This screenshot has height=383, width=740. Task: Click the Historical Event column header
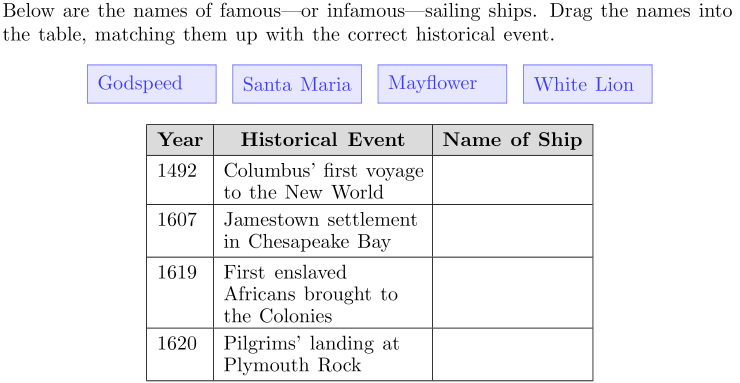coord(323,140)
